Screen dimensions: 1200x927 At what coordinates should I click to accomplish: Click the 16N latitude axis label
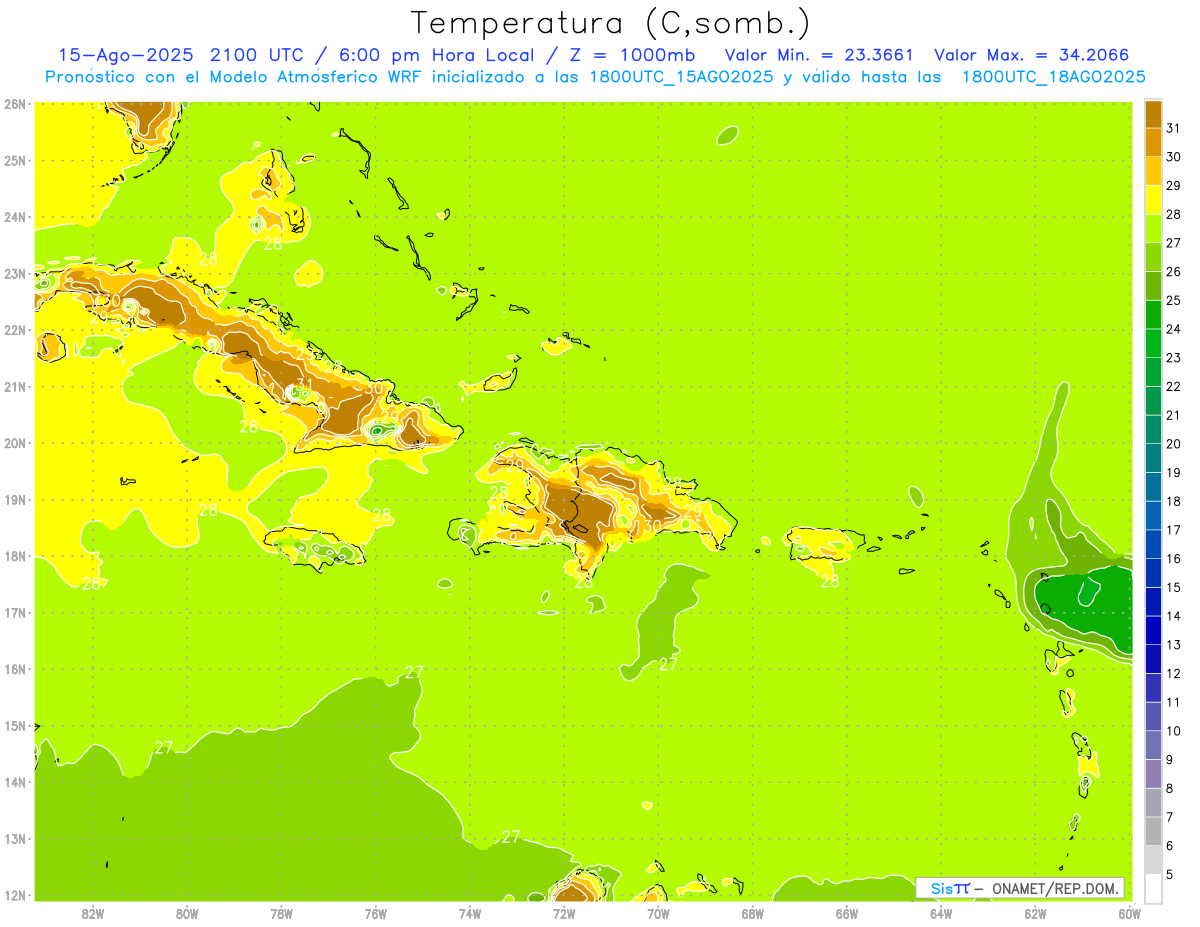click(15, 669)
